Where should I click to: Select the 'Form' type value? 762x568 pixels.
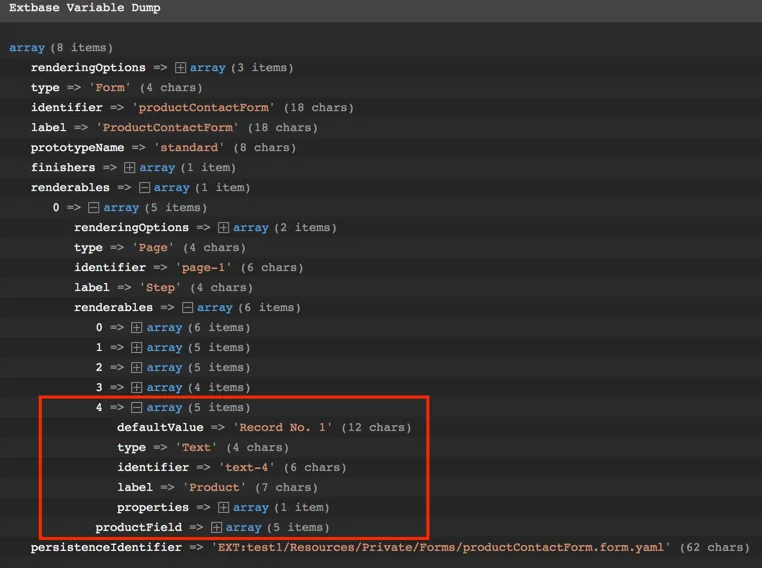[110, 87]
